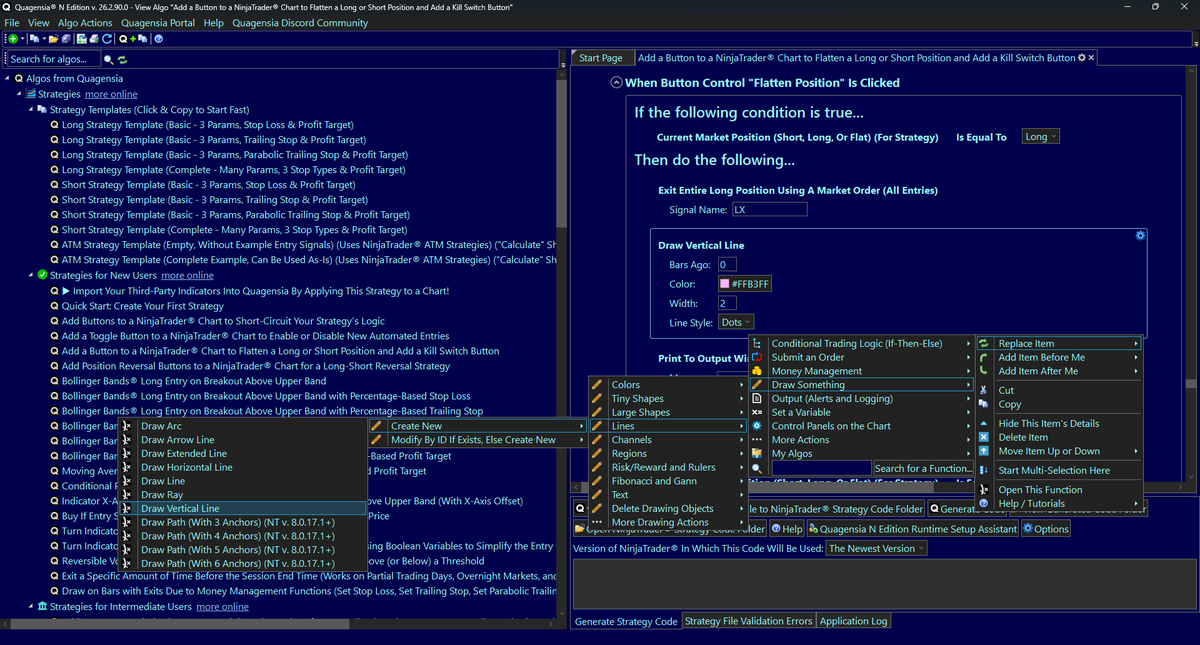Open the Line Style Dots dropdown
Image resolution: width=1200 pixels, height=645 pixels.
tap(736, 322)
